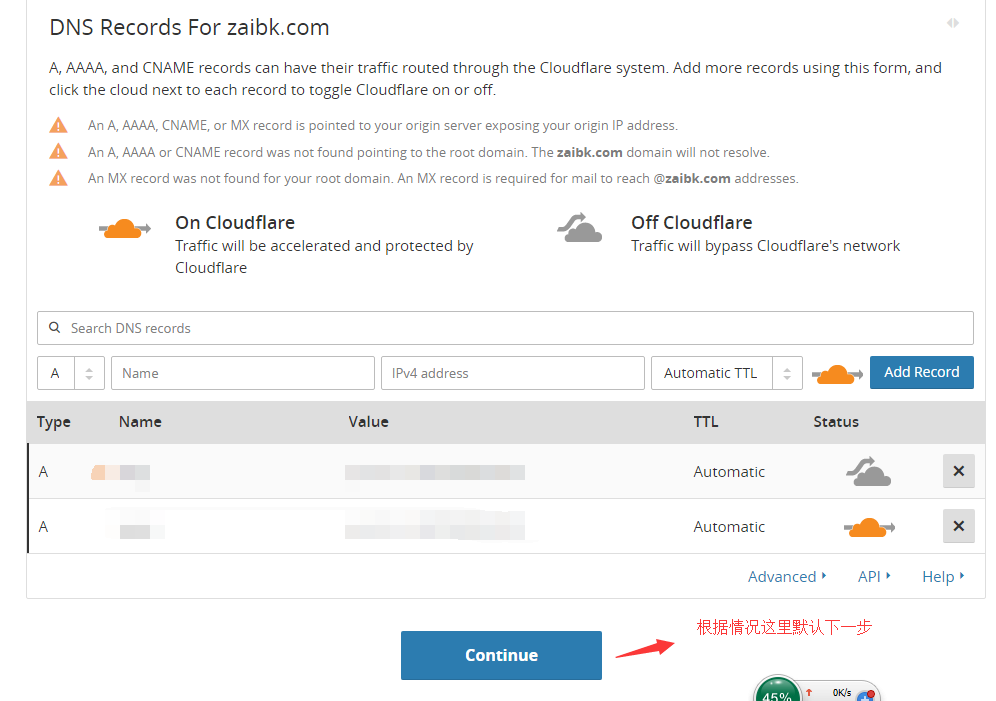Click the blurred name of first A record
The image size is (996, 701).
tap(121, 473)
